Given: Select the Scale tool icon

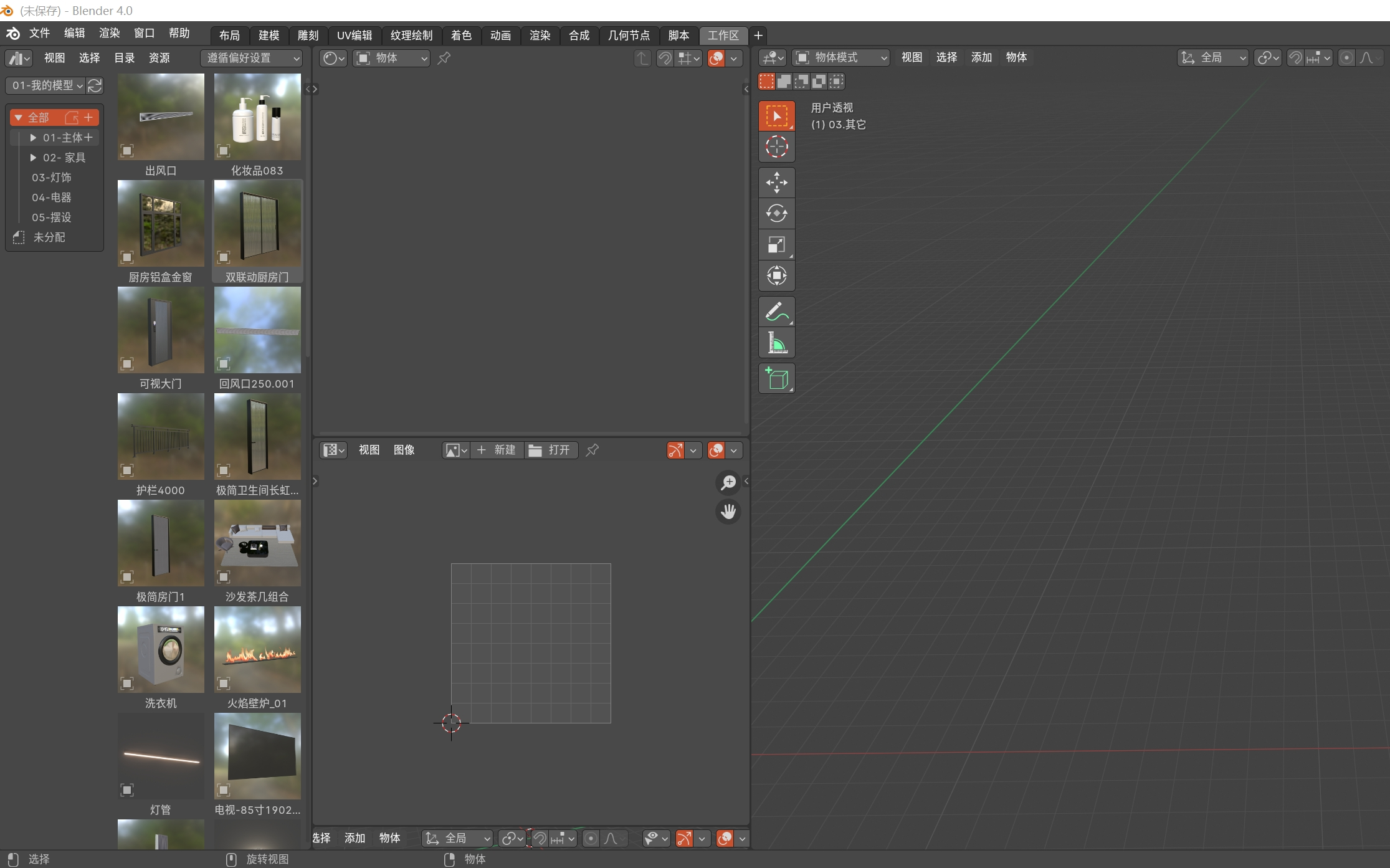Looking at the screenshot, I should point(776,245).
